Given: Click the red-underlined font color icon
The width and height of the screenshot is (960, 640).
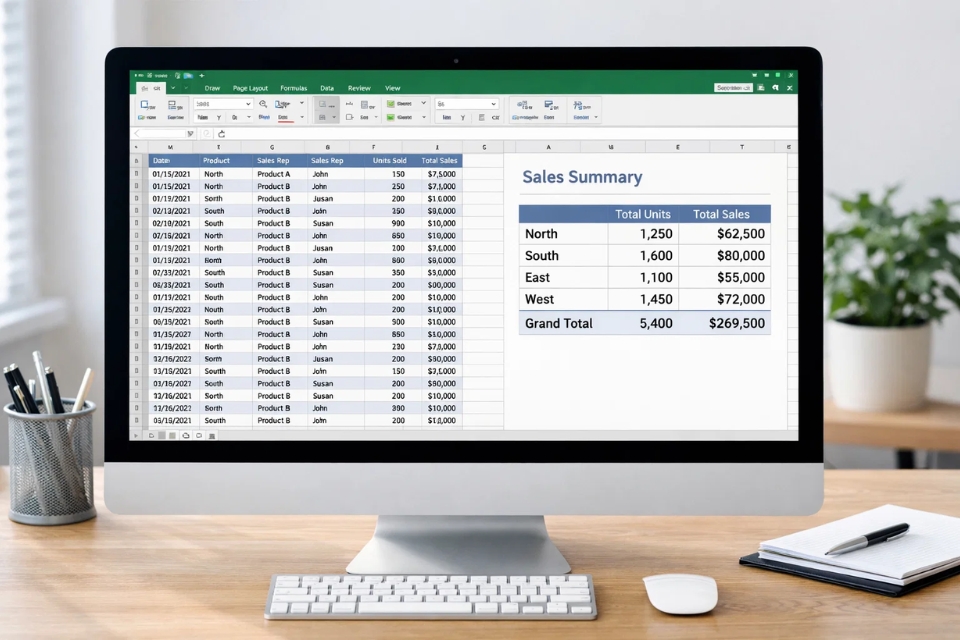Looking at the screenshot, I should coord(284,118).
